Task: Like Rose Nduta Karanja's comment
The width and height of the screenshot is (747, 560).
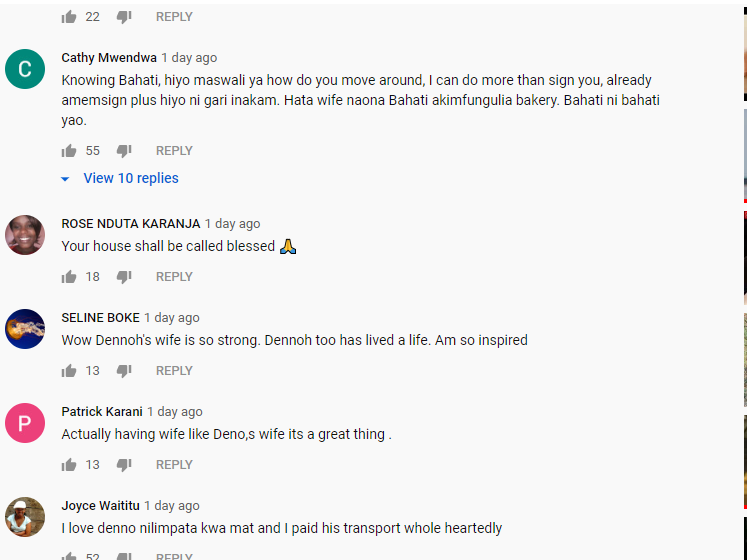Action: click(x=69, y=277)
